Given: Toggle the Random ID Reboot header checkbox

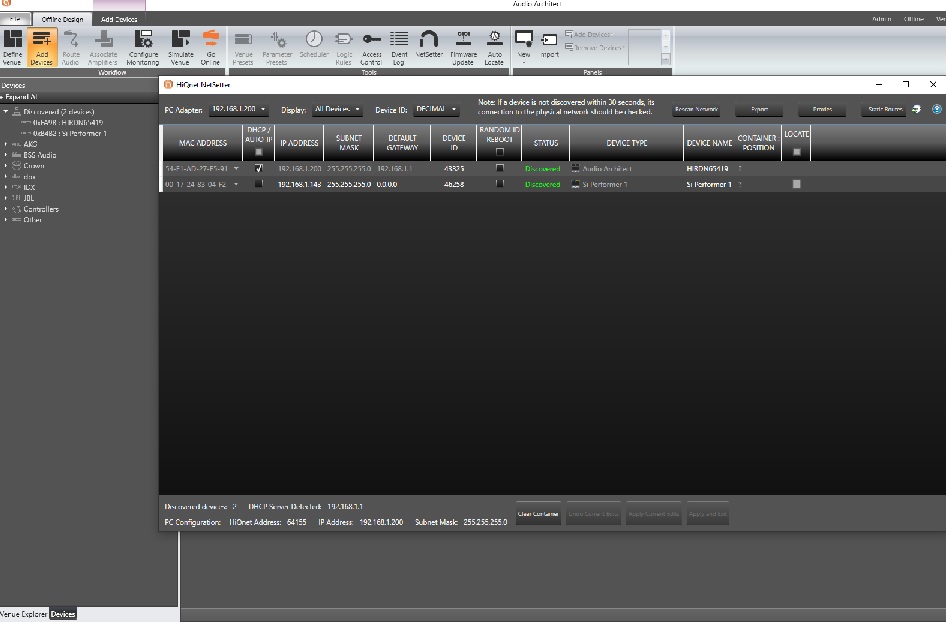Looking at the screenshot, I should tap(499, 152).
